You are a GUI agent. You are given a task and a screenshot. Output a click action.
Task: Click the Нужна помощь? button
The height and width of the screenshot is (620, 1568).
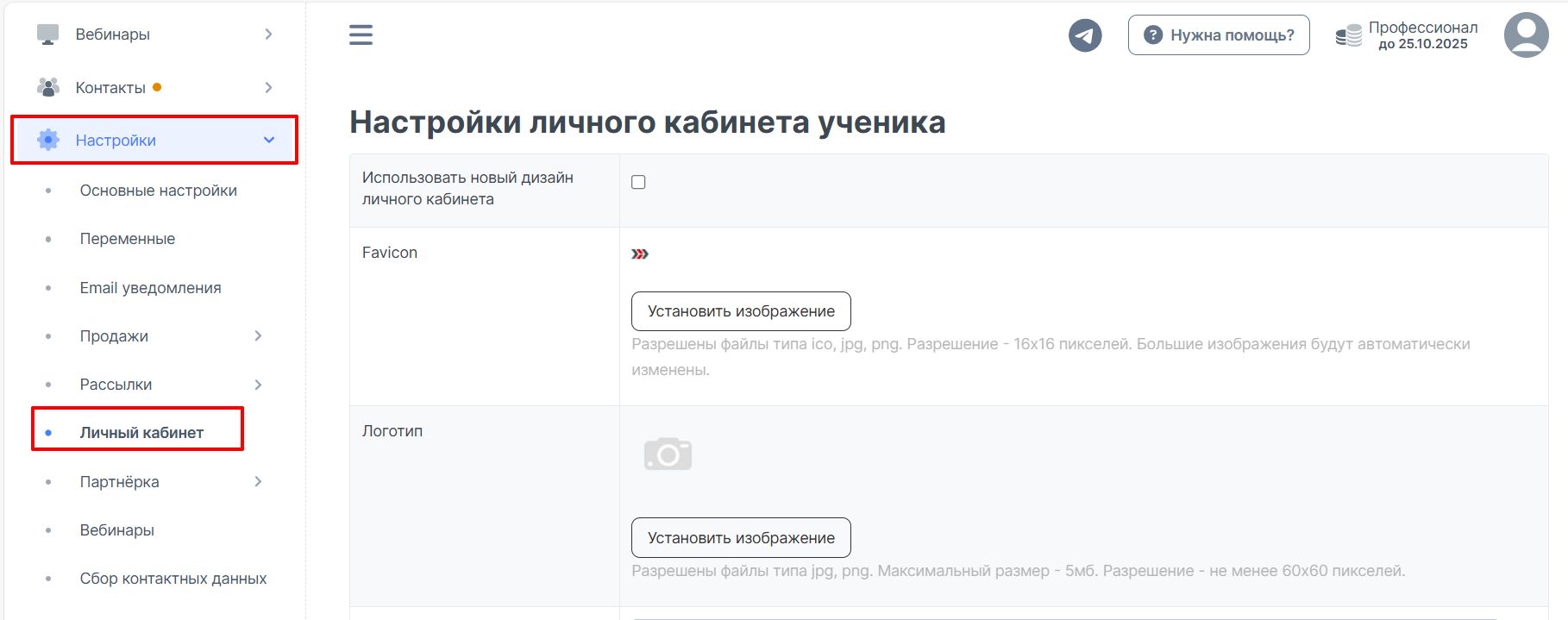coord(1219,35)
